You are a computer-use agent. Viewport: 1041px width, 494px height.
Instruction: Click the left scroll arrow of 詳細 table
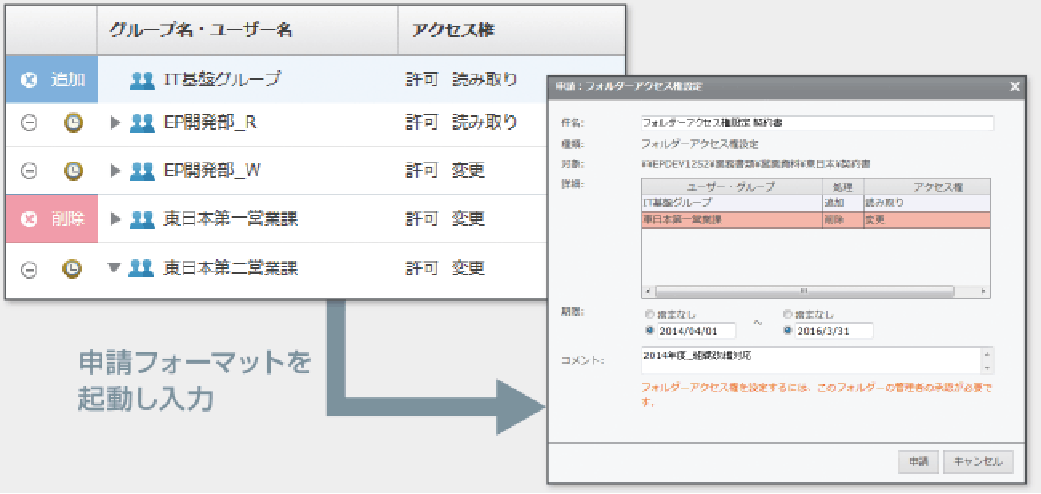(648, 291)
